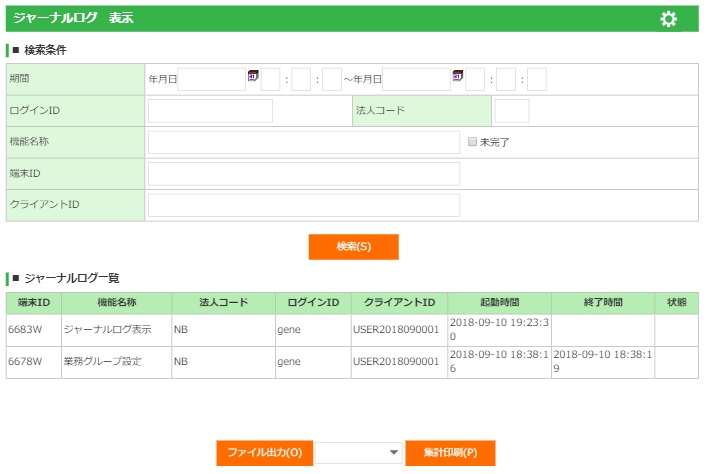Open settings via the gear icon
Viewport: 710px width, 474px height.
669,19
